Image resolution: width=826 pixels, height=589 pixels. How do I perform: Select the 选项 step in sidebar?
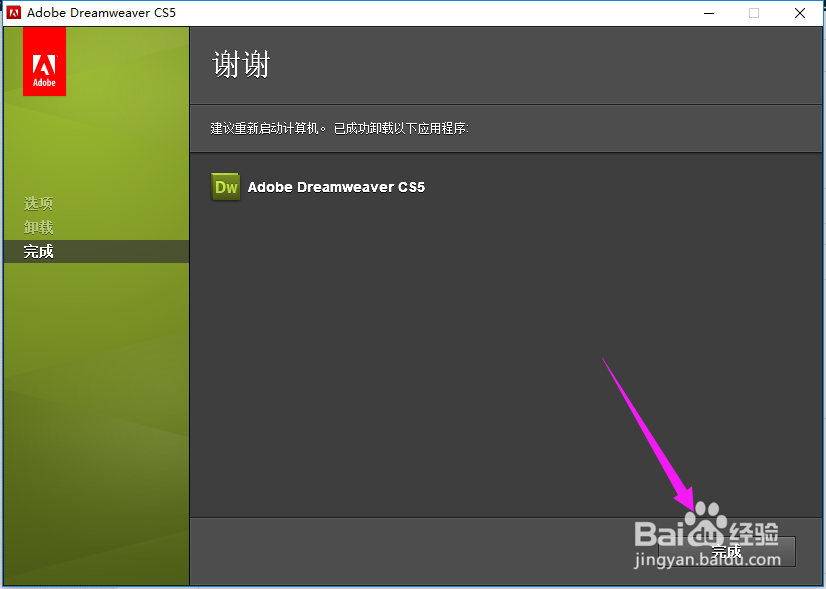(x=38, y=203)
